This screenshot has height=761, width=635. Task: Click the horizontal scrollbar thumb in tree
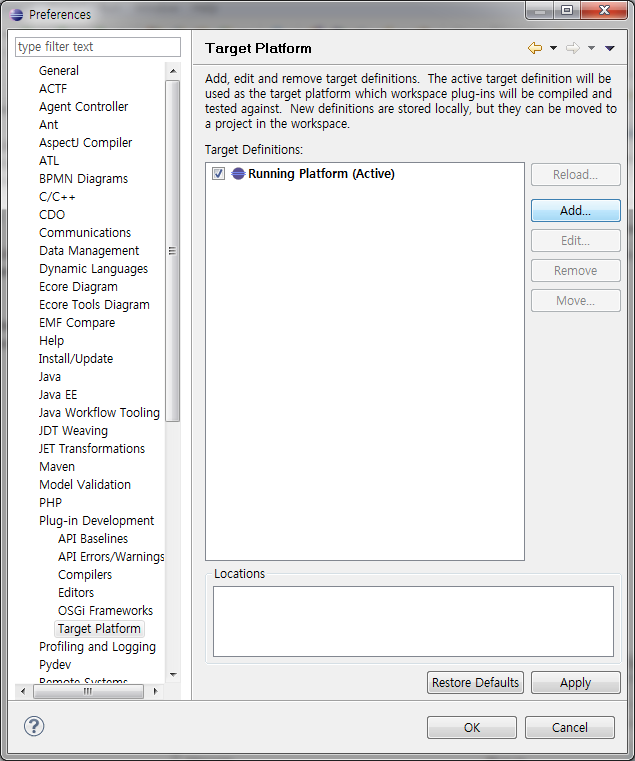point(88,691)
